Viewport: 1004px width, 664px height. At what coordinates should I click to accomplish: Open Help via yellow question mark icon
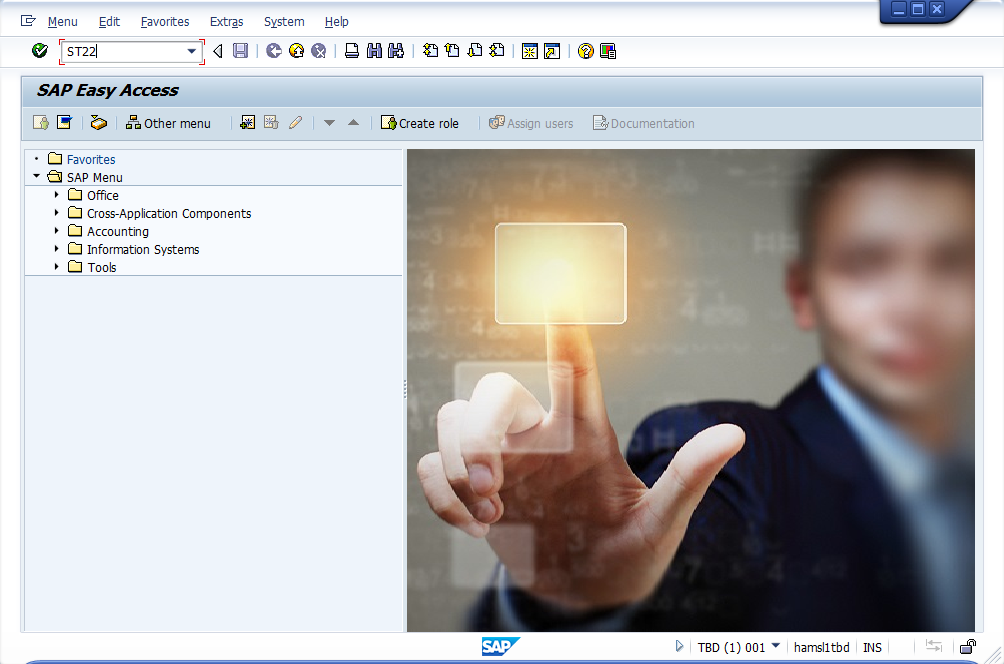click(x=586, y=51)
